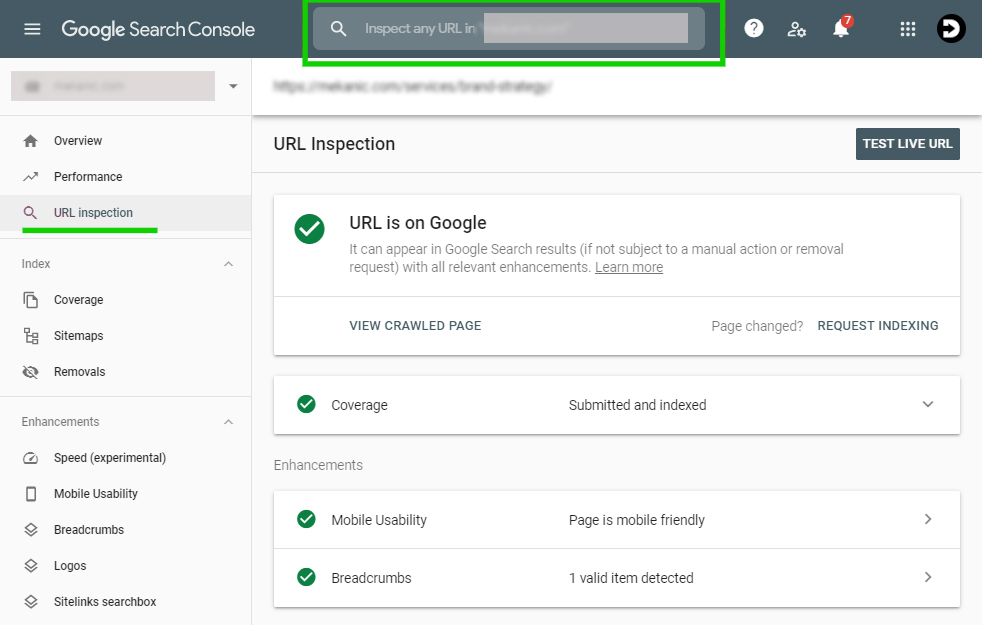Click the Logos layers icon
This screenshot has height=625, width=982.
[31, 566]
